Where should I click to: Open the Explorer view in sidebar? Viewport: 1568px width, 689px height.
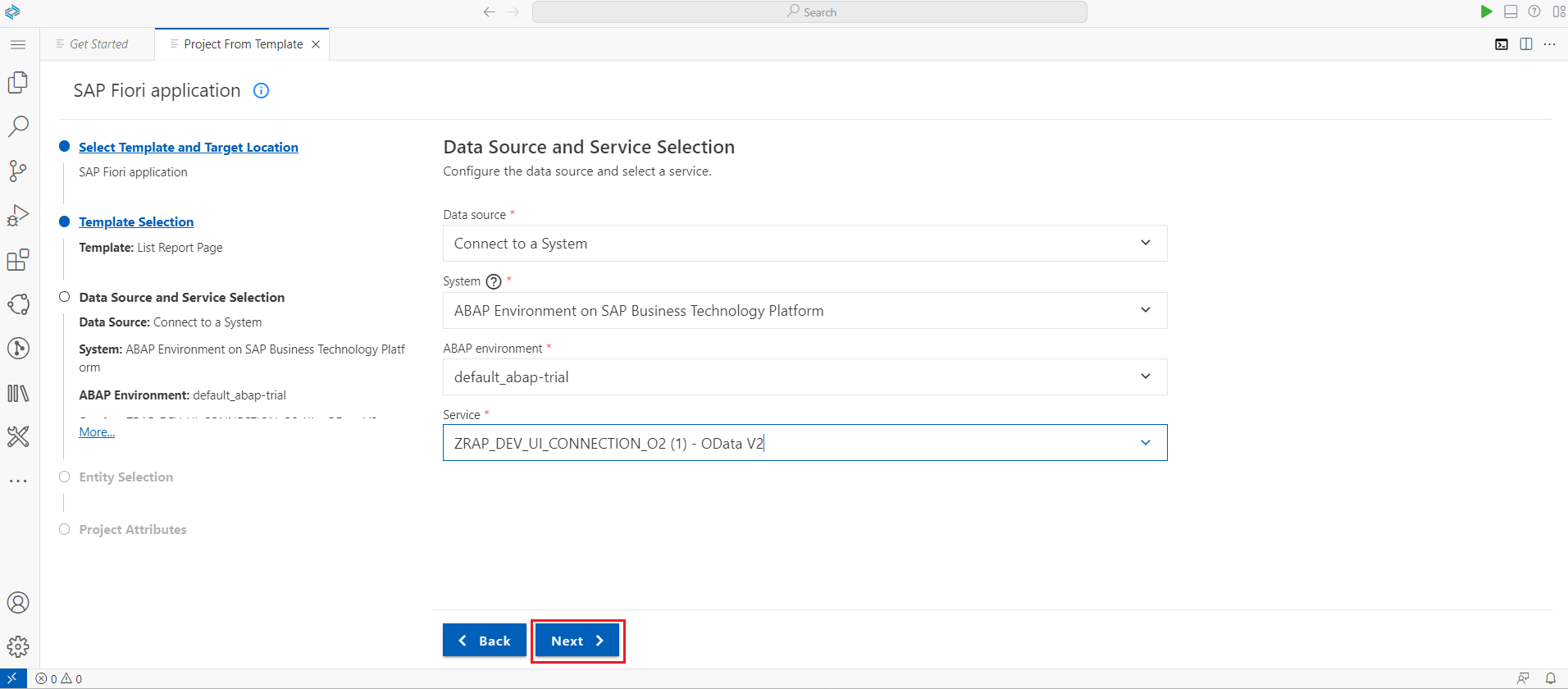[18, 82]
